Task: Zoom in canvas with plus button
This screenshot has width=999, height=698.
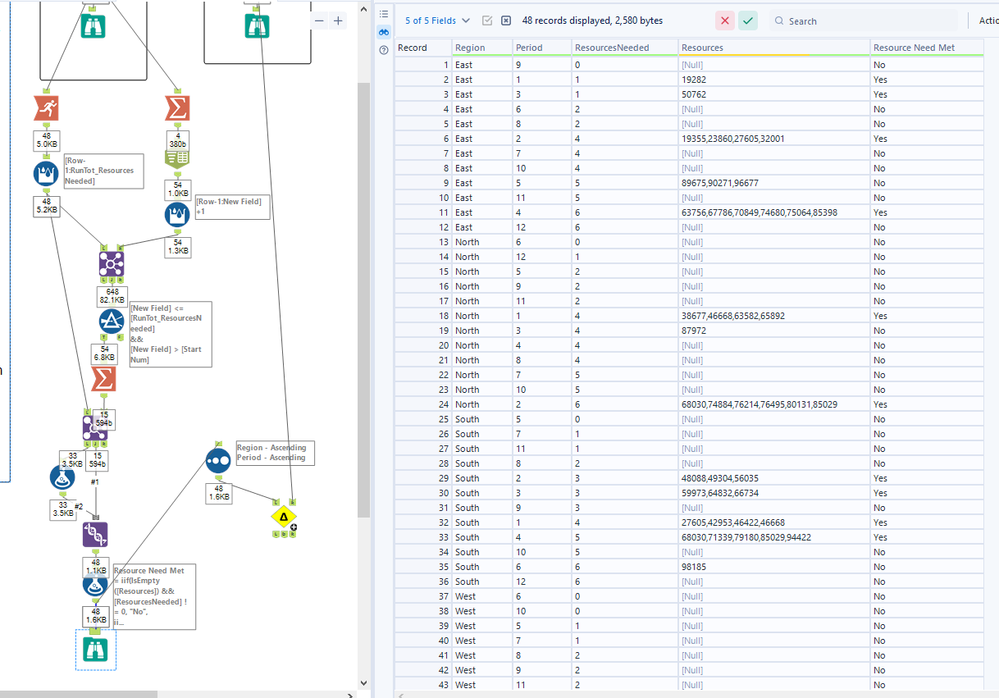Action: click(338, 20)
